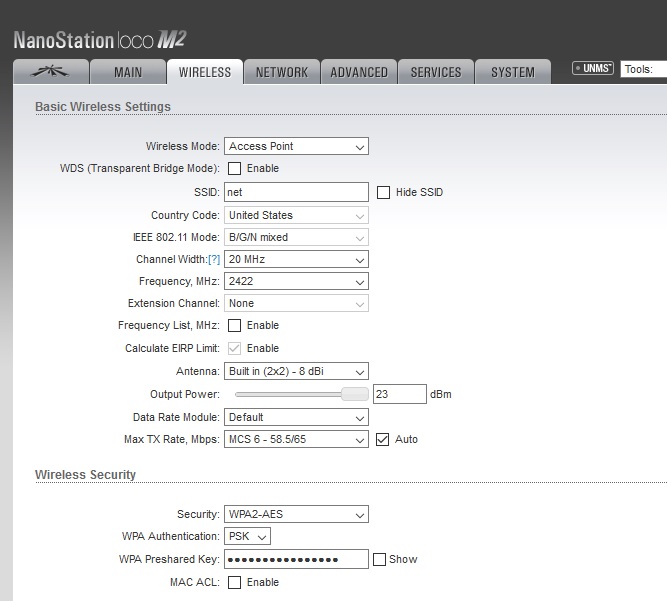Click the Output Power dBm field
Image resolution: width=667 pixels, height=601 pixels.
click(x=399, y=394)
